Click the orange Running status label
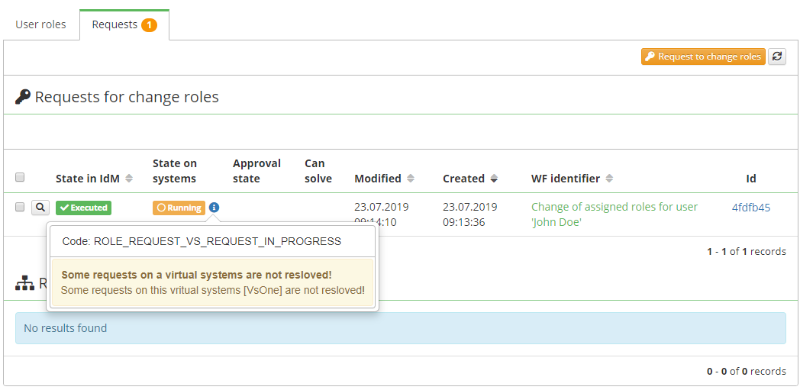800x390 pixels. click(179, 208)
